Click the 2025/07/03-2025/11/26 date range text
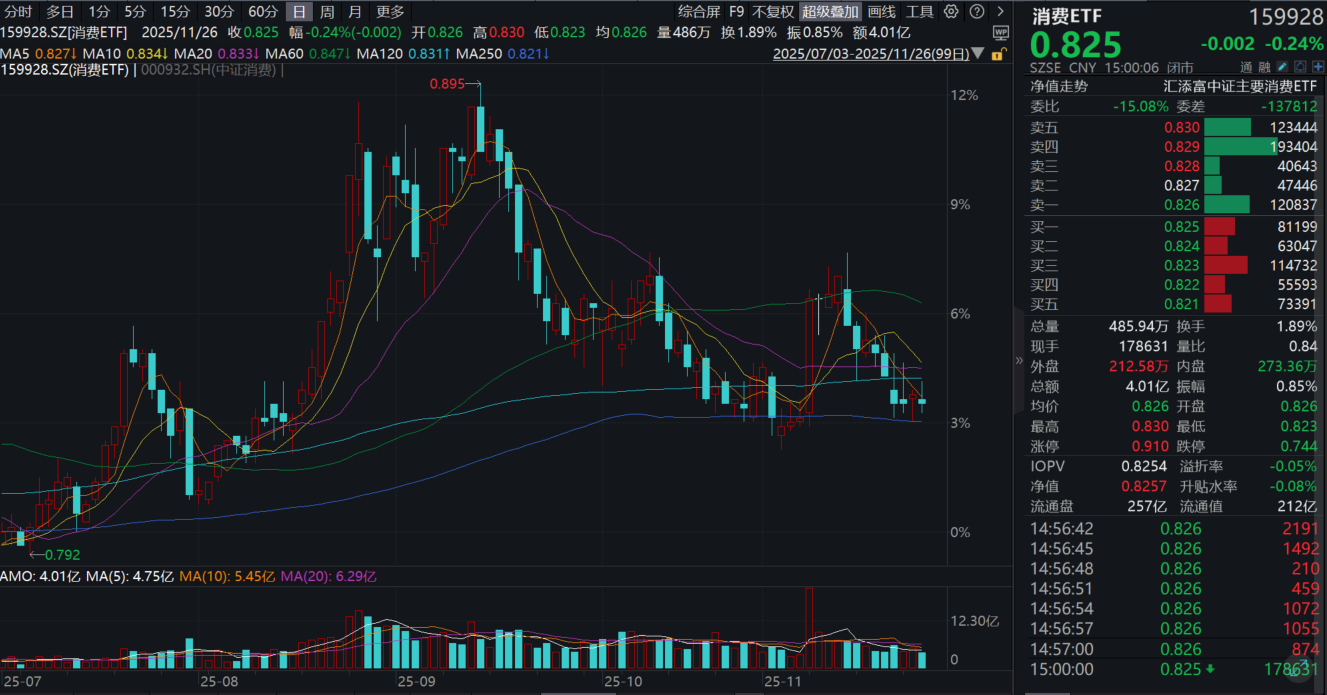Image resolution: width=1327 pixels, height=695 pixels. pos(871,54)
